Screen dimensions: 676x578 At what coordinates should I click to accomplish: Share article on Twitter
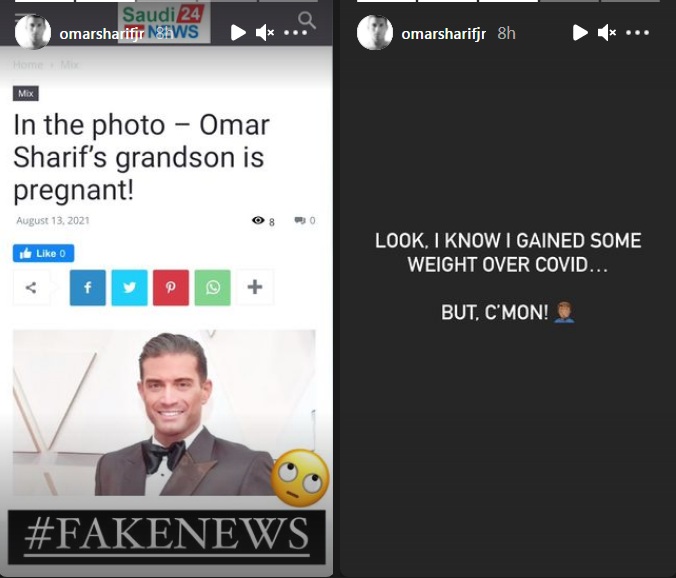click(x=129, y=287)
